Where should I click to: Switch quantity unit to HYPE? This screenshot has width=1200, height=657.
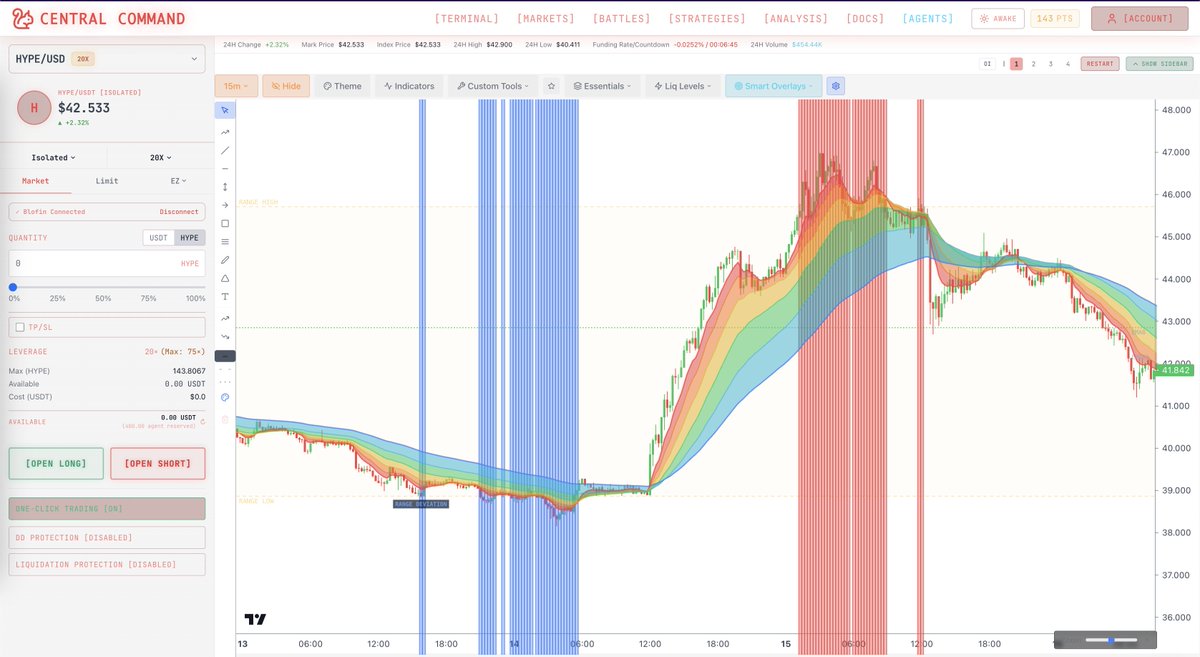(189, 237)
